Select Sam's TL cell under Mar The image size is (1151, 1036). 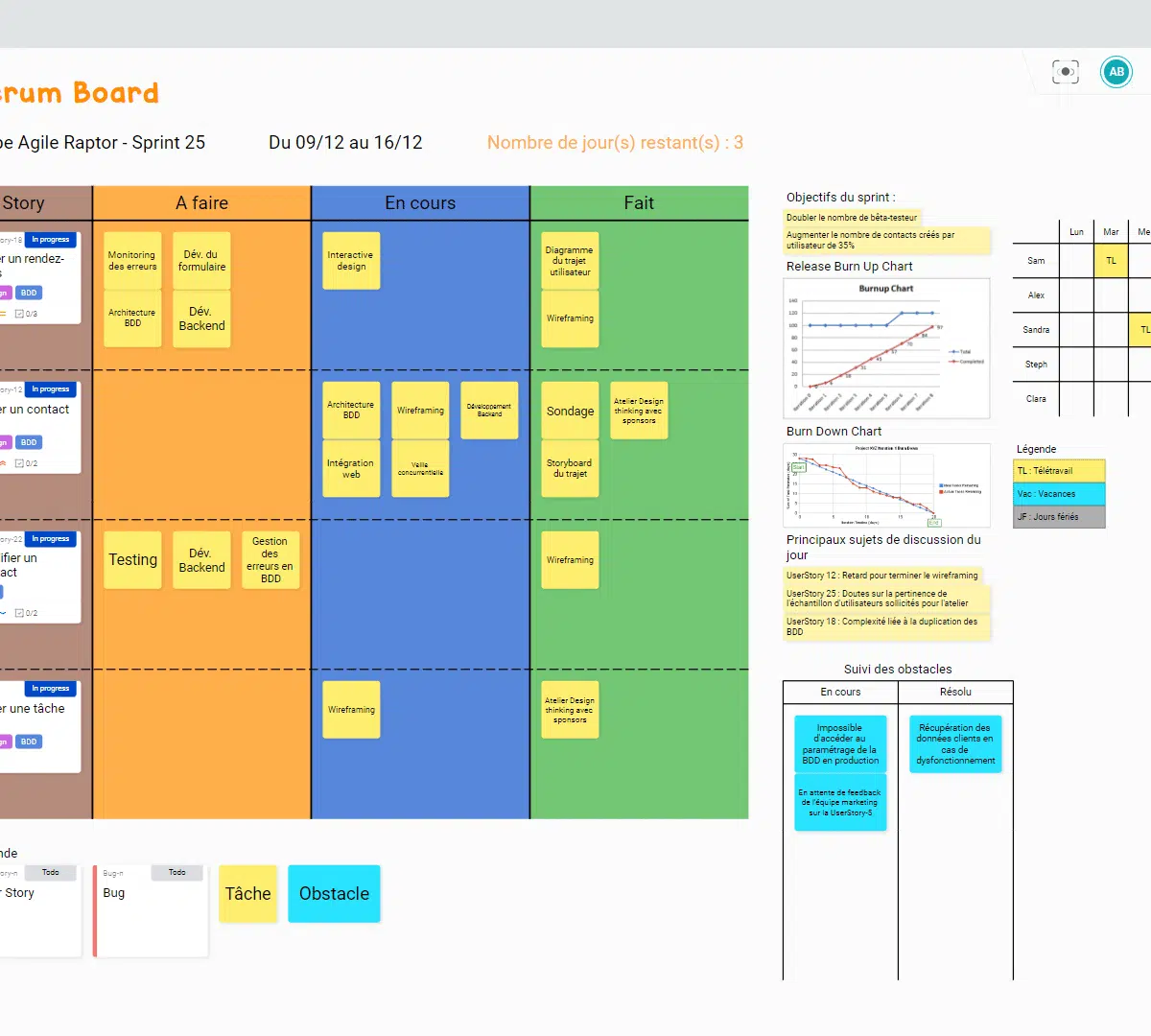(1111, 261)
